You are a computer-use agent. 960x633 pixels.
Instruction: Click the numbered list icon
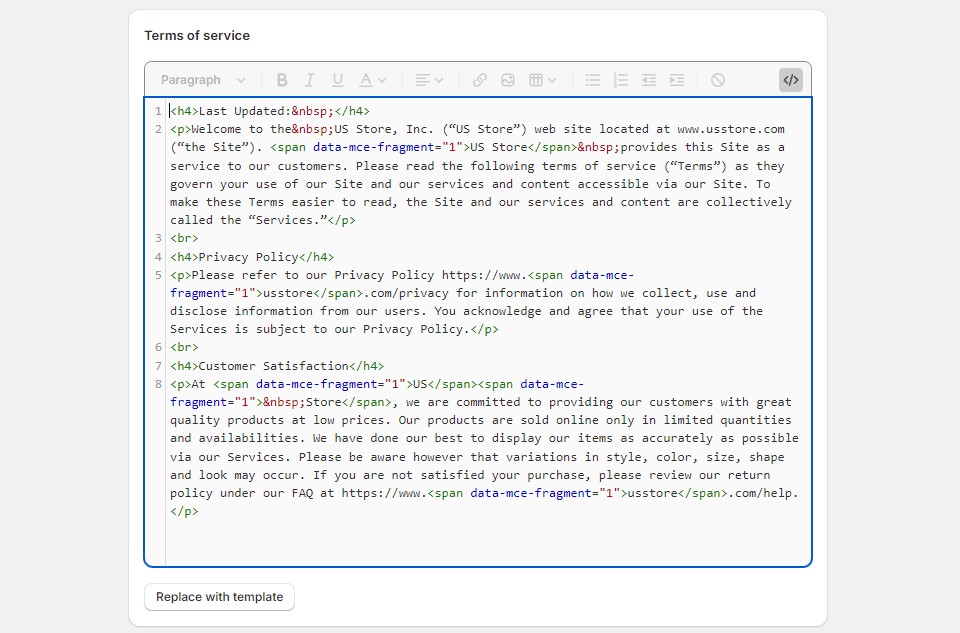pos(621,80)
